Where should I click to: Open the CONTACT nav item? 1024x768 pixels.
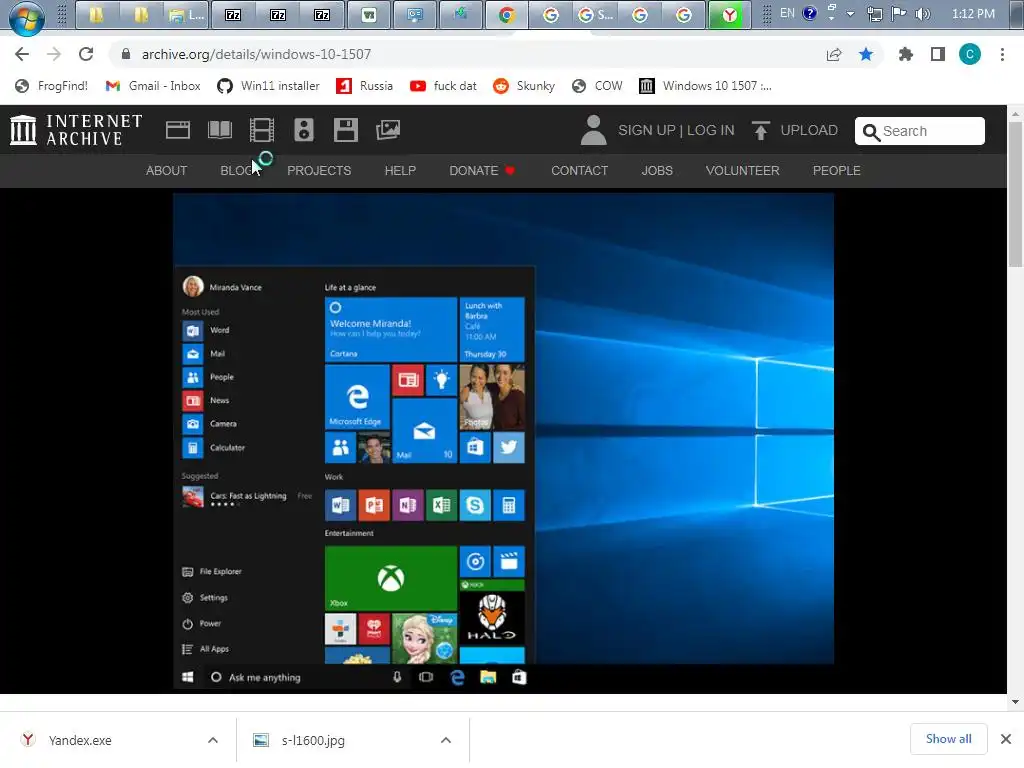pyautogui.click(x=579, y=170)
